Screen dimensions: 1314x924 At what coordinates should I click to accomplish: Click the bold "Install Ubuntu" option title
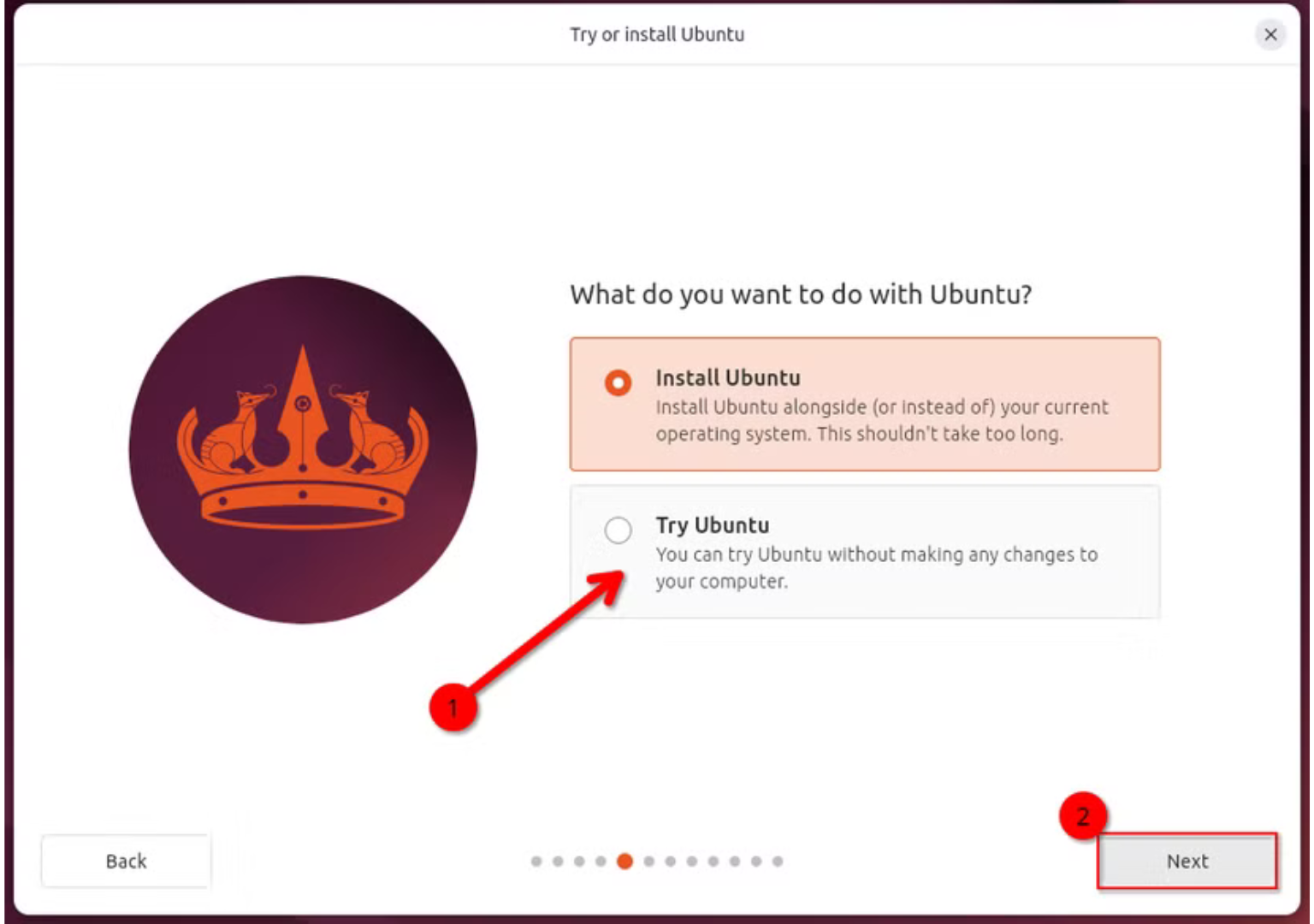728,377
